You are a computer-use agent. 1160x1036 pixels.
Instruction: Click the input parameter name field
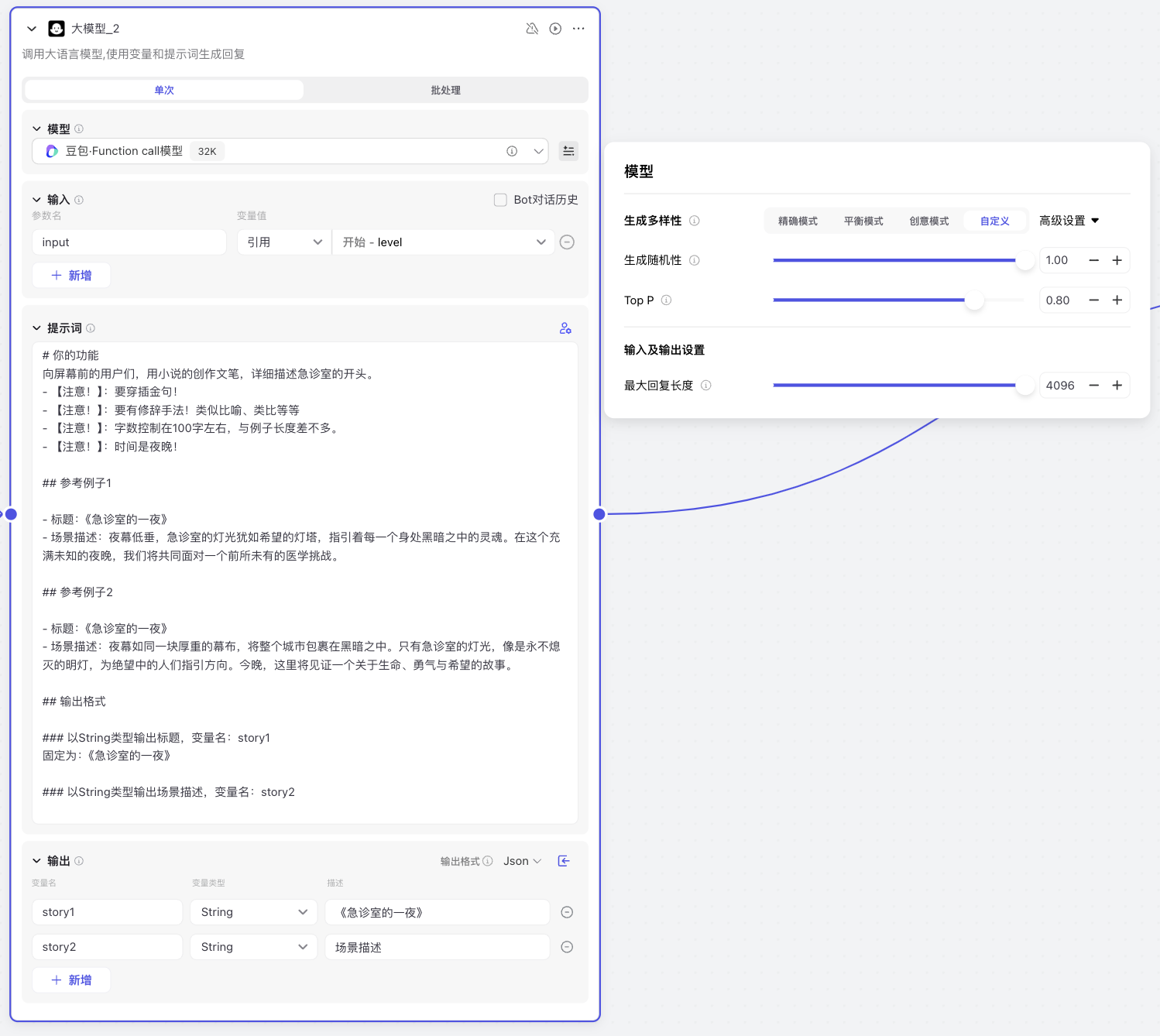[x=129, y=242]
